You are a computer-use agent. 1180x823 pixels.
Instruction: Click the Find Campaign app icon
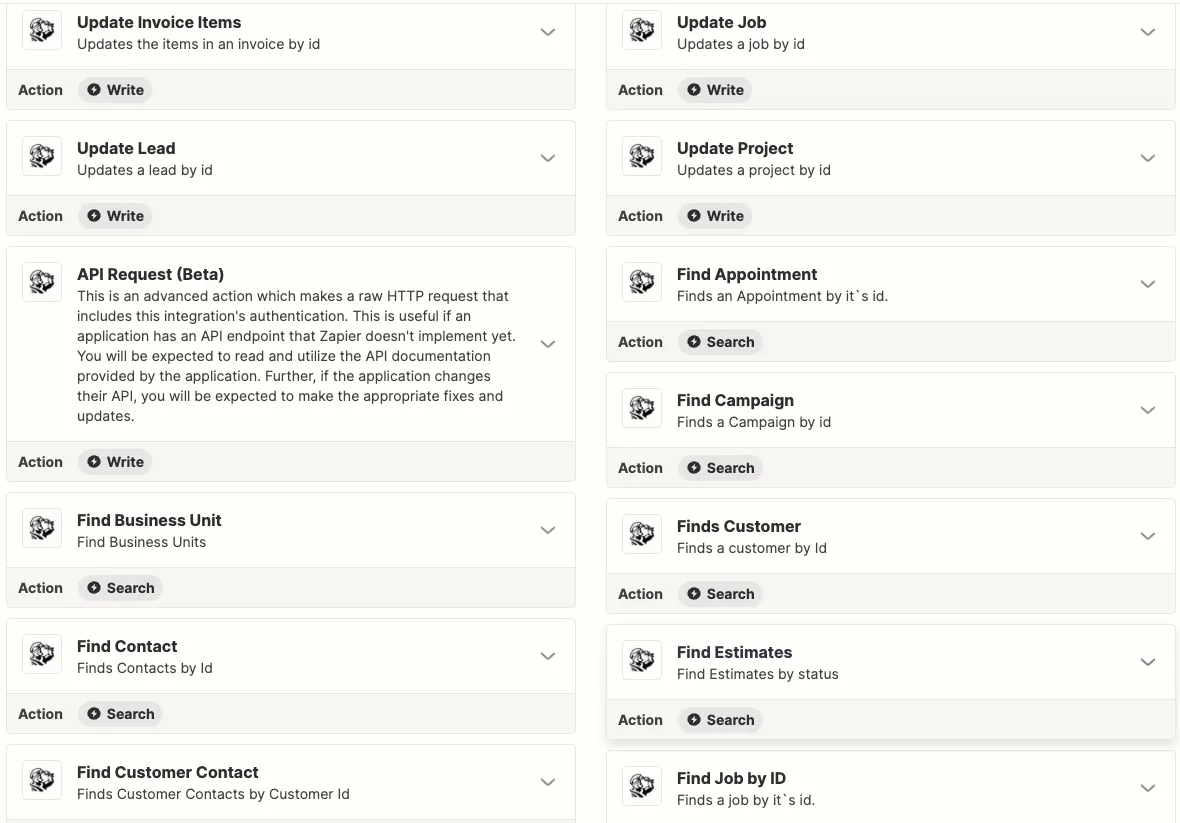(642, 409)
